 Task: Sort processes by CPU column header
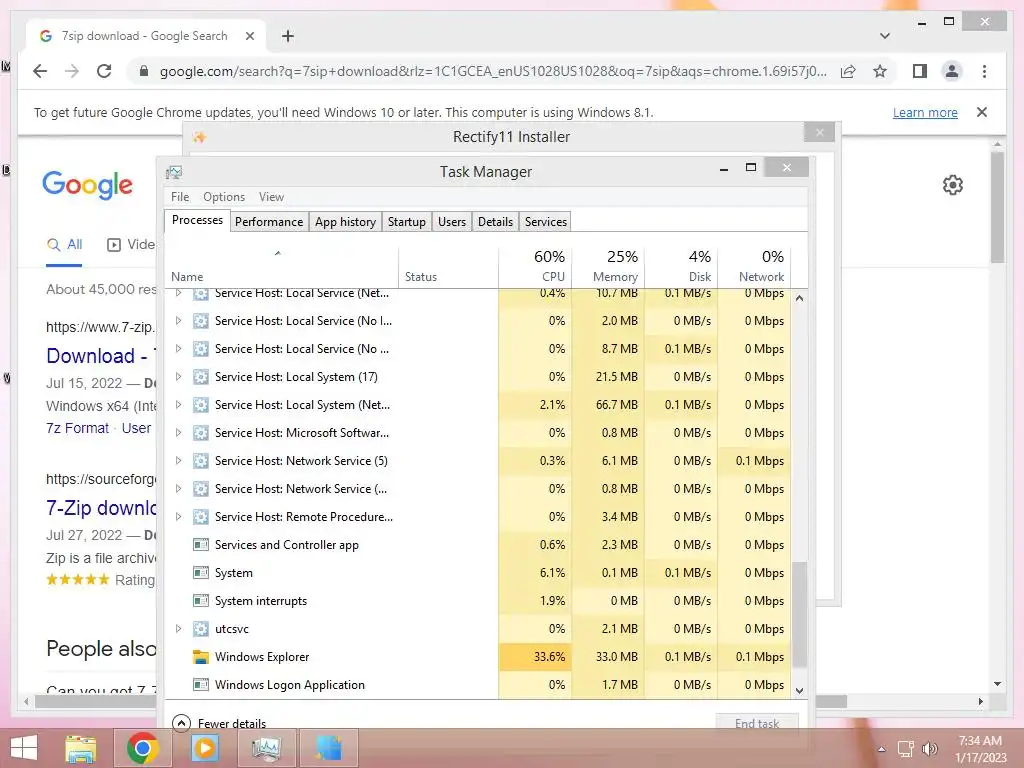point(535,266)
